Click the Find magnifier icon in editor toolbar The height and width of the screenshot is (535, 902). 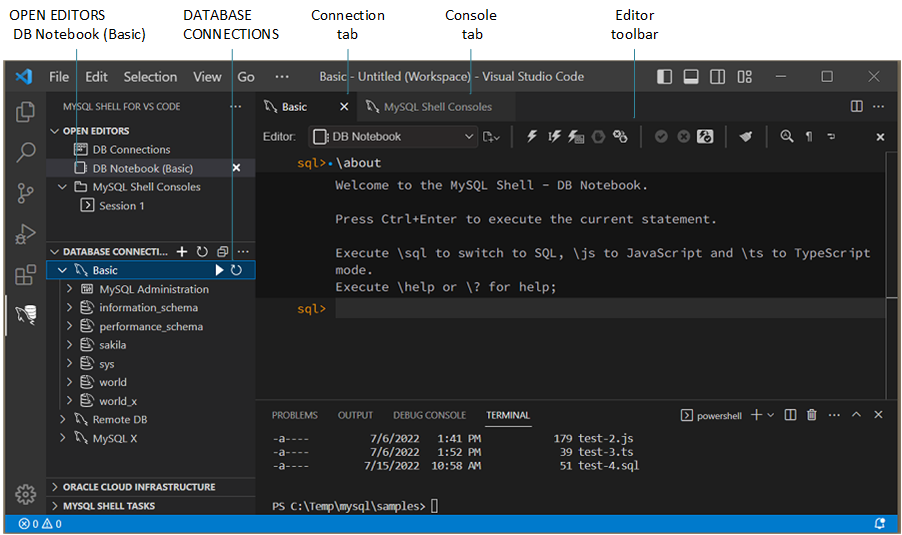pyautogui.click(x=787, y=137)
